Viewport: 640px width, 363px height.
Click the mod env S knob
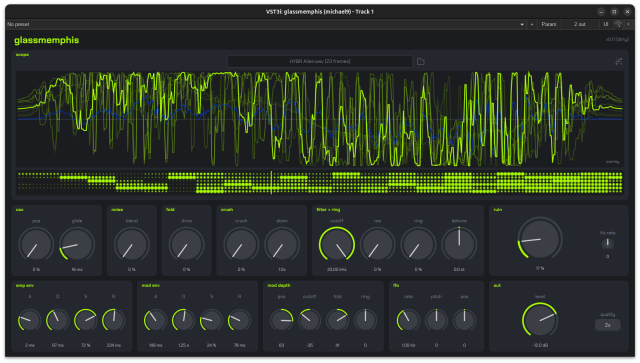click(211, 321)
